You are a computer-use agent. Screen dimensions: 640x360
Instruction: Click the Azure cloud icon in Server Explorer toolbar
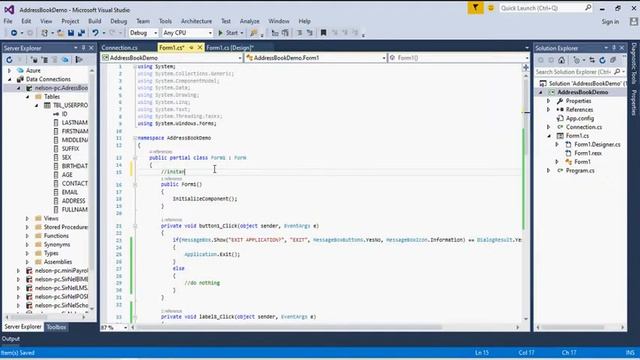tap(65, 60)
